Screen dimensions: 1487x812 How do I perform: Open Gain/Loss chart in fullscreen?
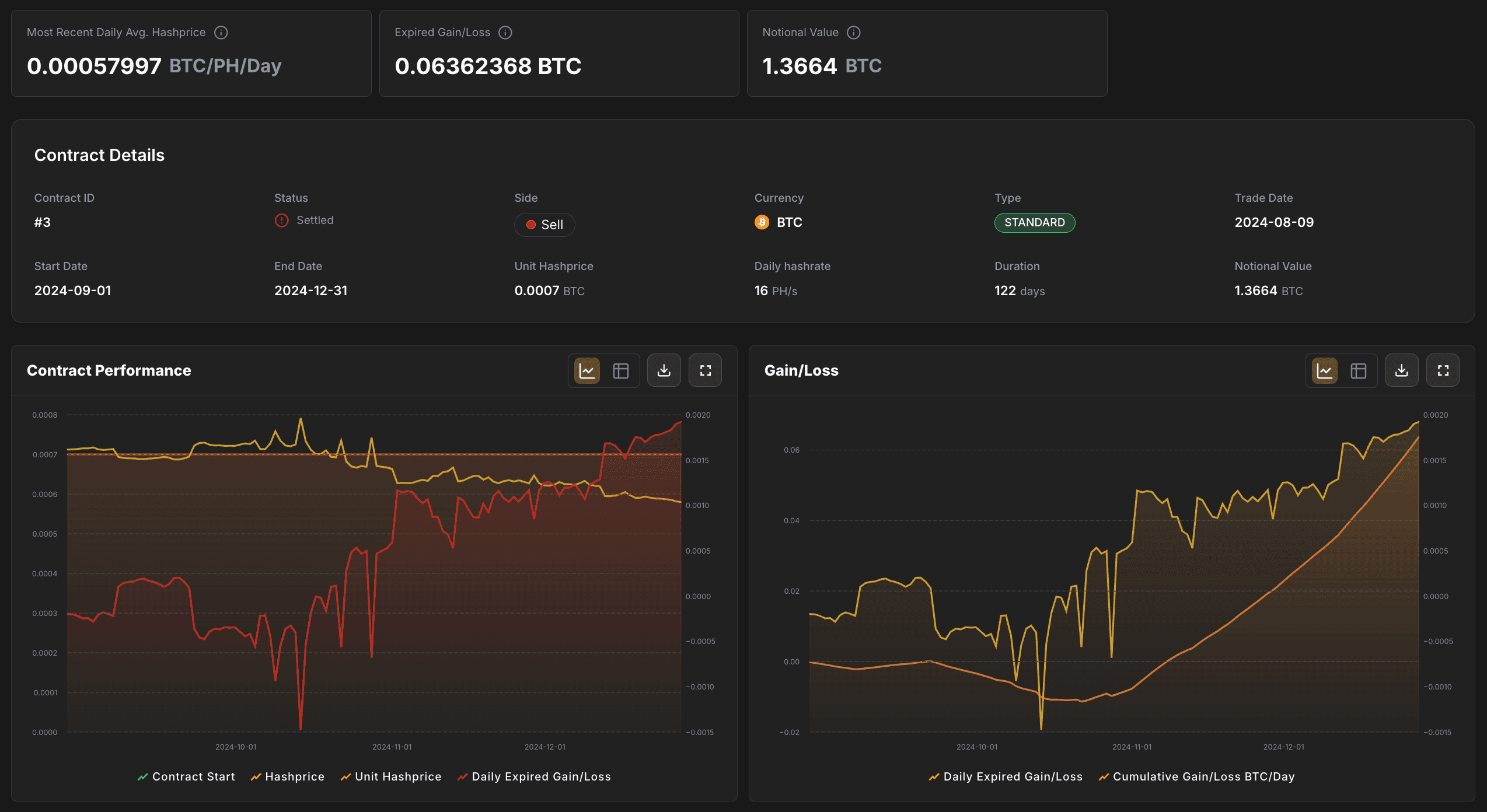tap(1443, 370)
